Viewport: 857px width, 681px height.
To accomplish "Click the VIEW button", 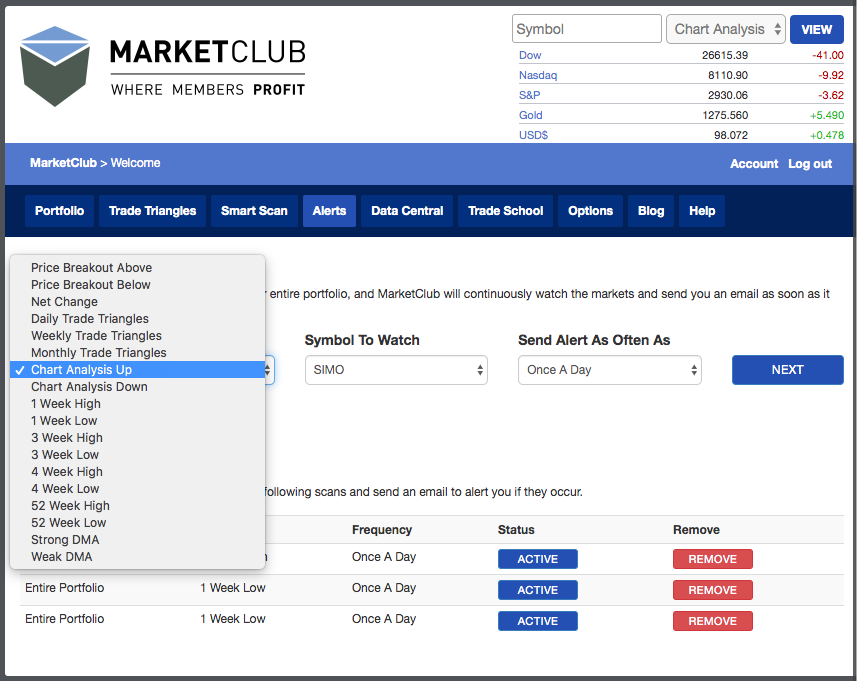I will (817, 30).
